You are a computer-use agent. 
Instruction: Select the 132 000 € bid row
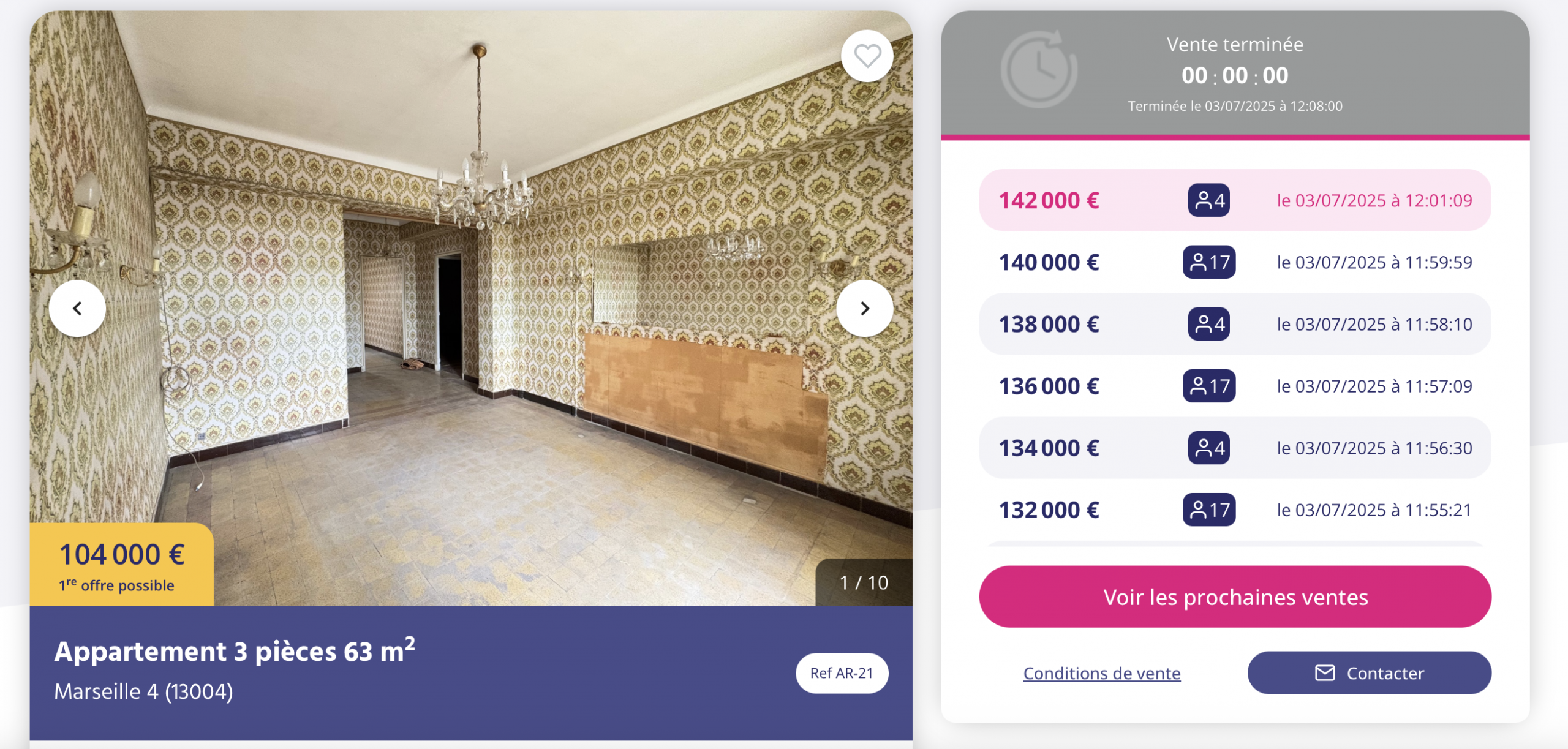[x=1235, y=510]
